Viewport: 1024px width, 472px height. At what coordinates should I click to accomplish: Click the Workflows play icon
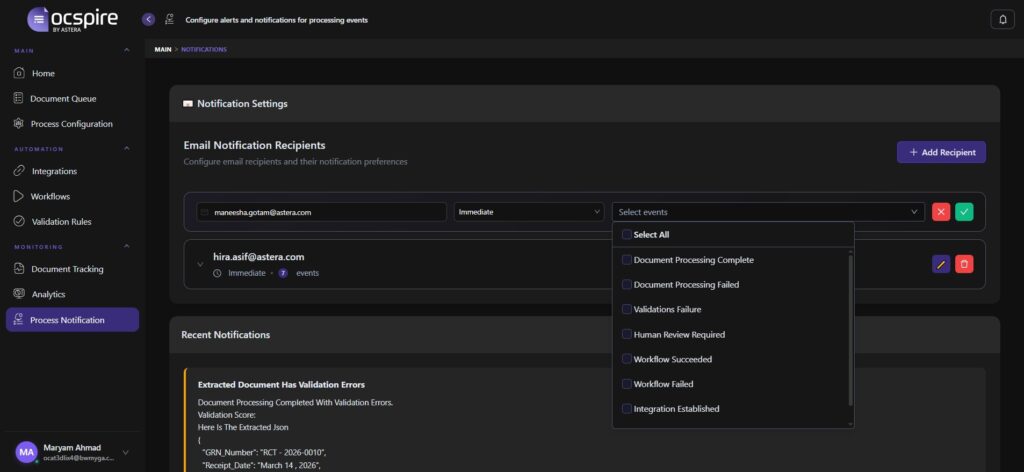(x=18, y=196)
